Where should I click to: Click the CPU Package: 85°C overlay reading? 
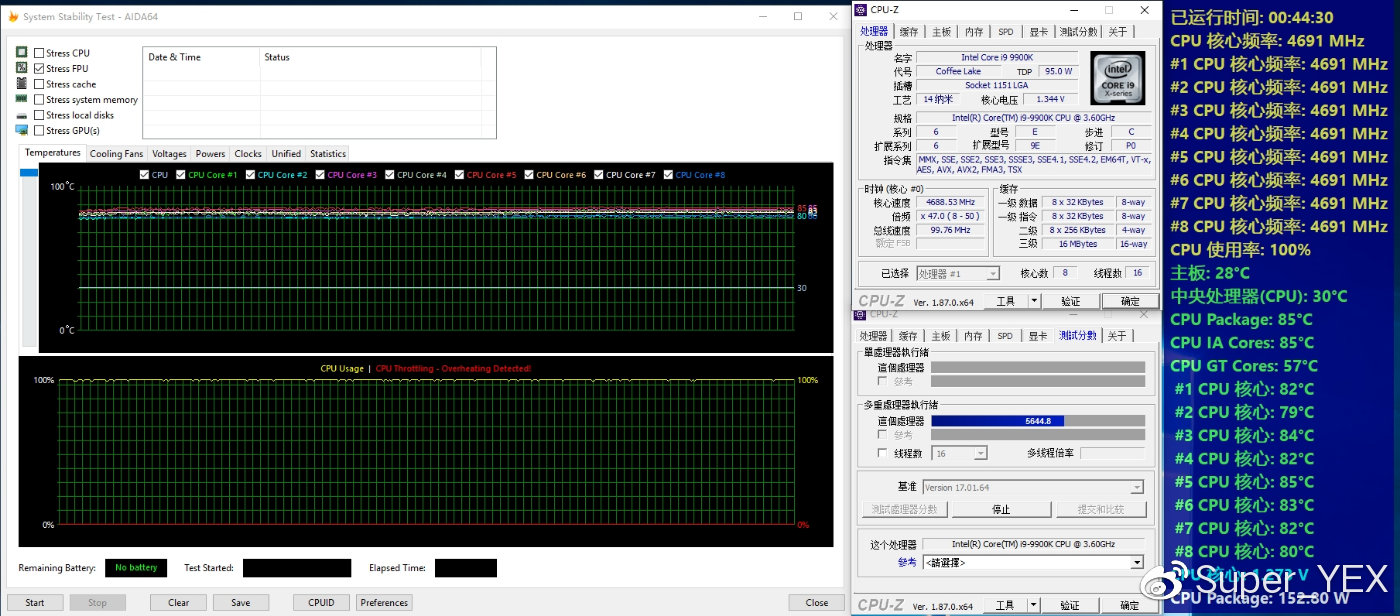pyautogui.click(x=1241, y=319)
